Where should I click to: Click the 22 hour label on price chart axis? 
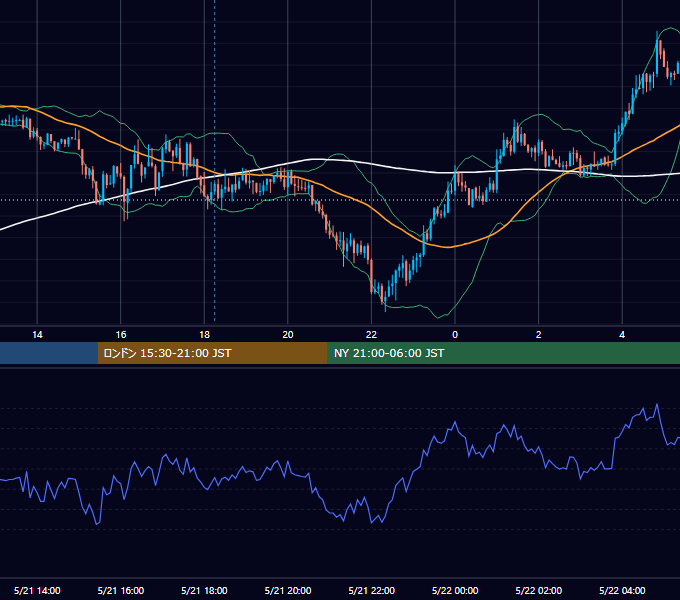[371, 335]
